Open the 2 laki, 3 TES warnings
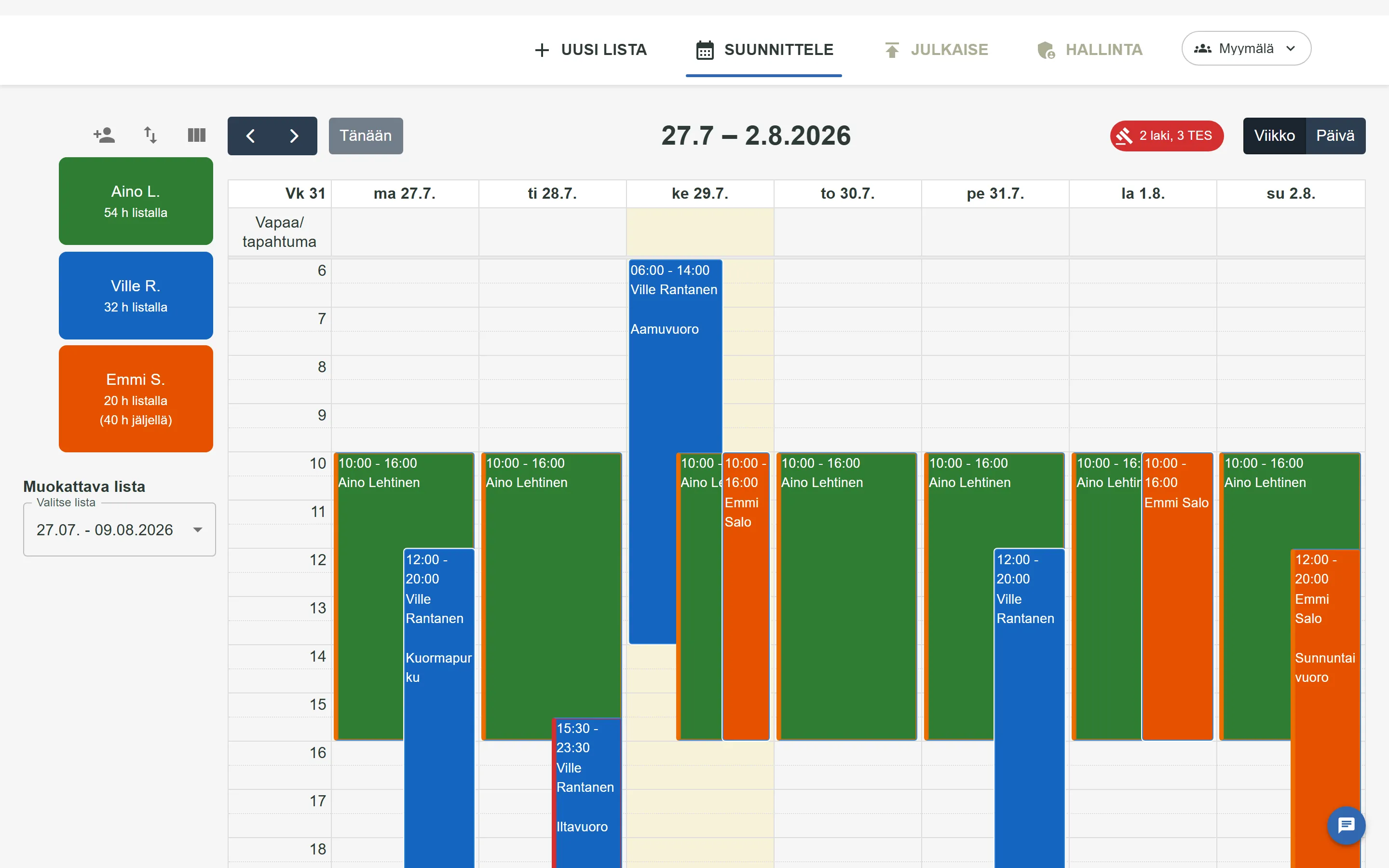The image size is (1389, 868). coord(1167,136)
